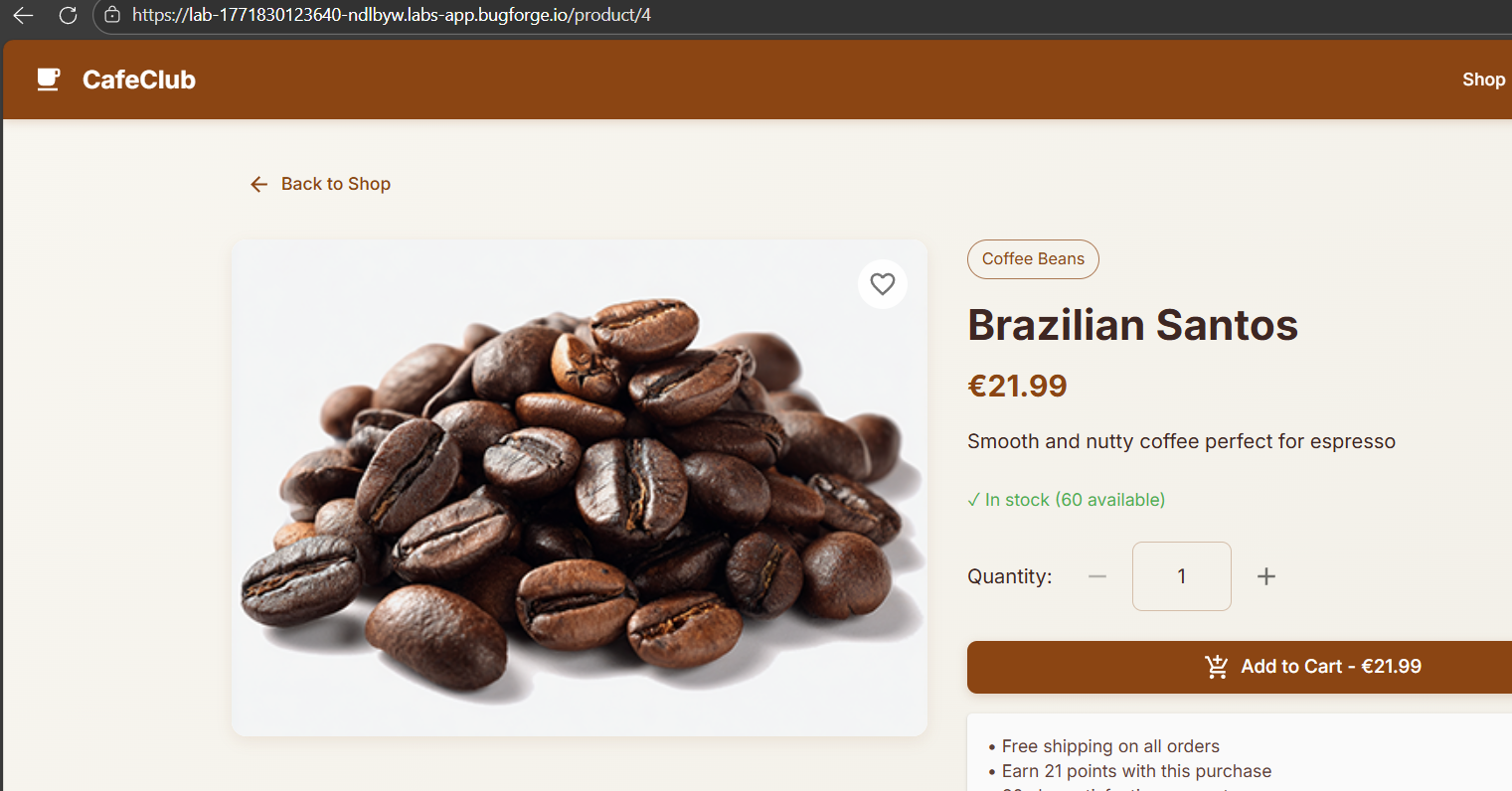
Task: Open the CafeClub brand name home link
Action: [x=139, y=79]
